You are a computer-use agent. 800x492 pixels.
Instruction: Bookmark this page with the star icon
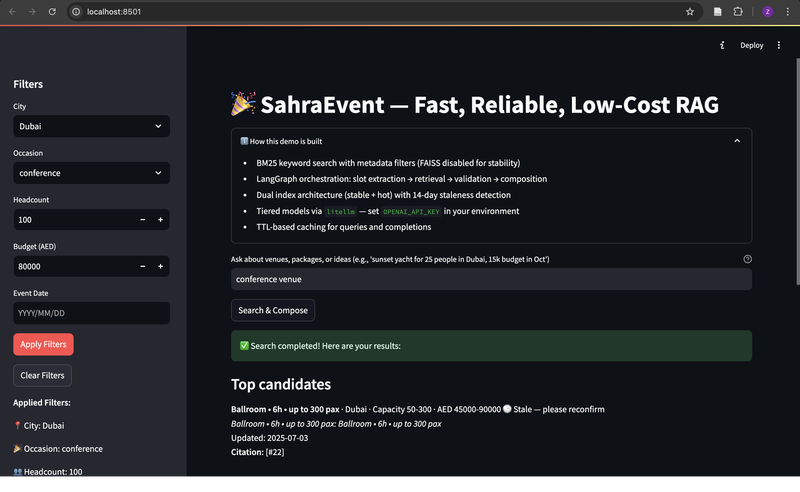coord(690,11)
